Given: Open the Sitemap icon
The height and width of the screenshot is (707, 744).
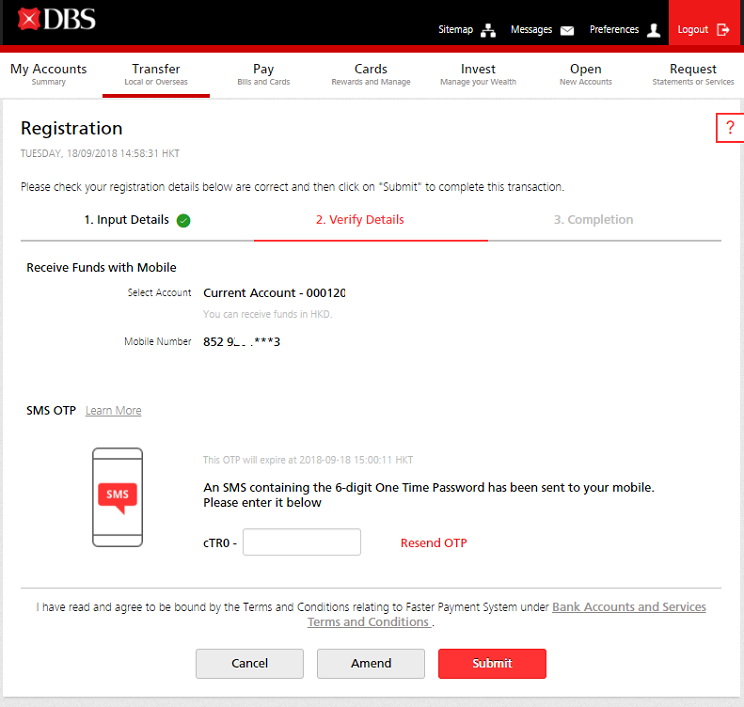Looking at the screenshot, I should point(488,30).
